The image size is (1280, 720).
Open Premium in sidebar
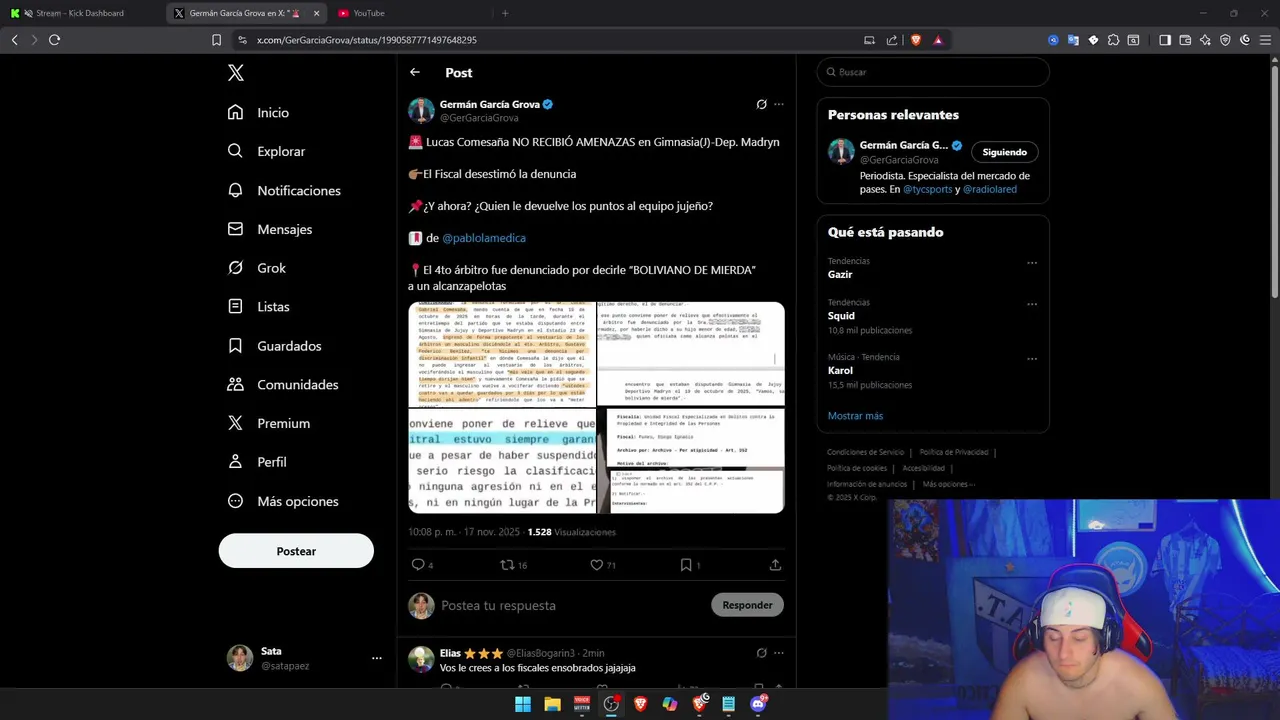coord(269,423)
